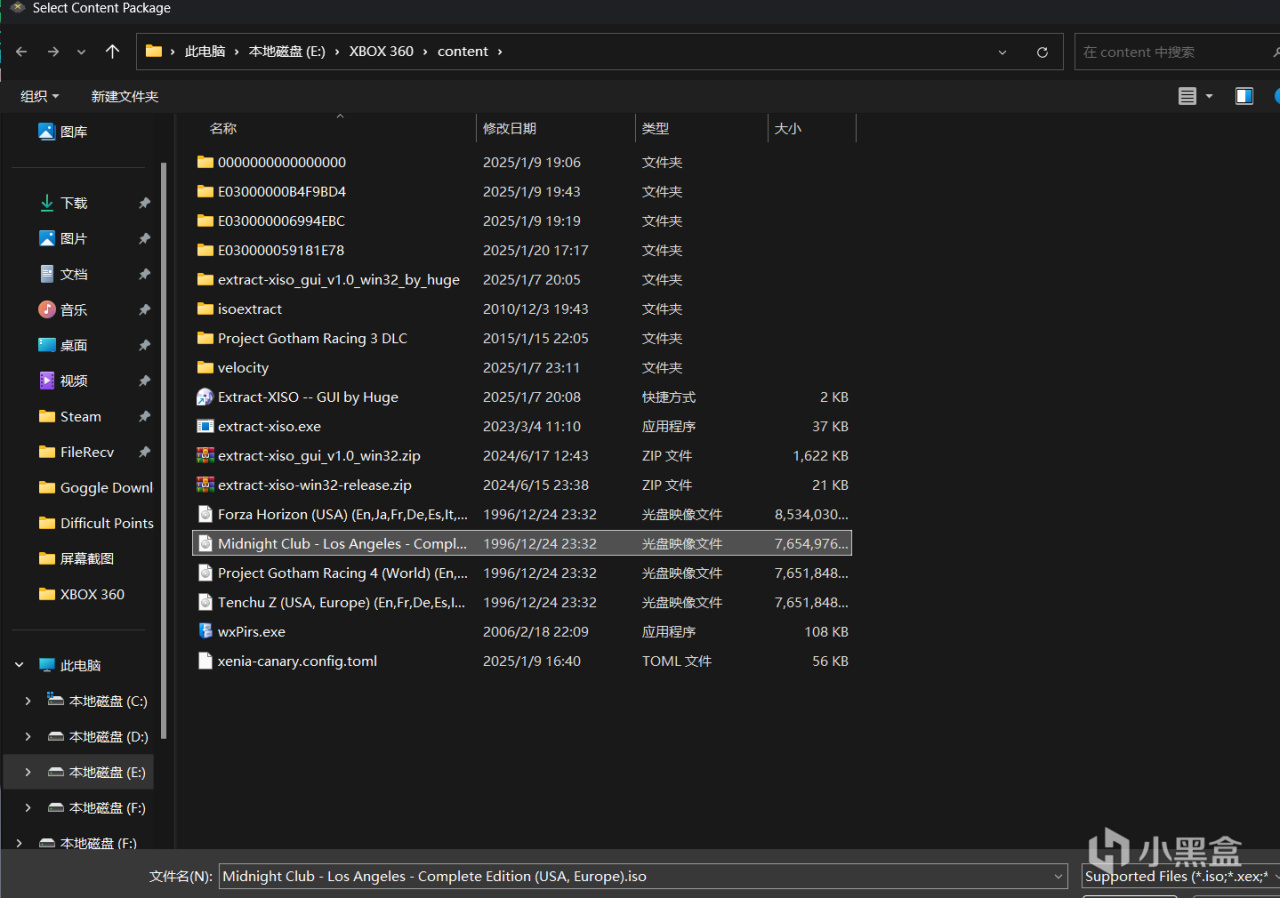
Task: Click Extract-XISO -- GUI by Huge shortcut icon
Action: [x=205, y=397]
